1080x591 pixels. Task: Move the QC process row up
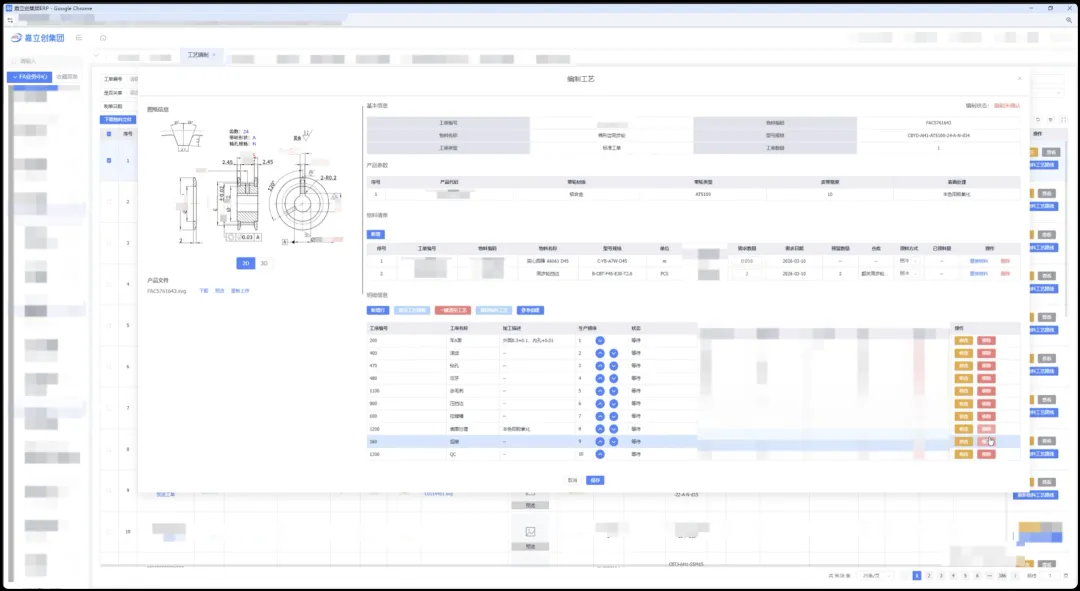[600, 454]
